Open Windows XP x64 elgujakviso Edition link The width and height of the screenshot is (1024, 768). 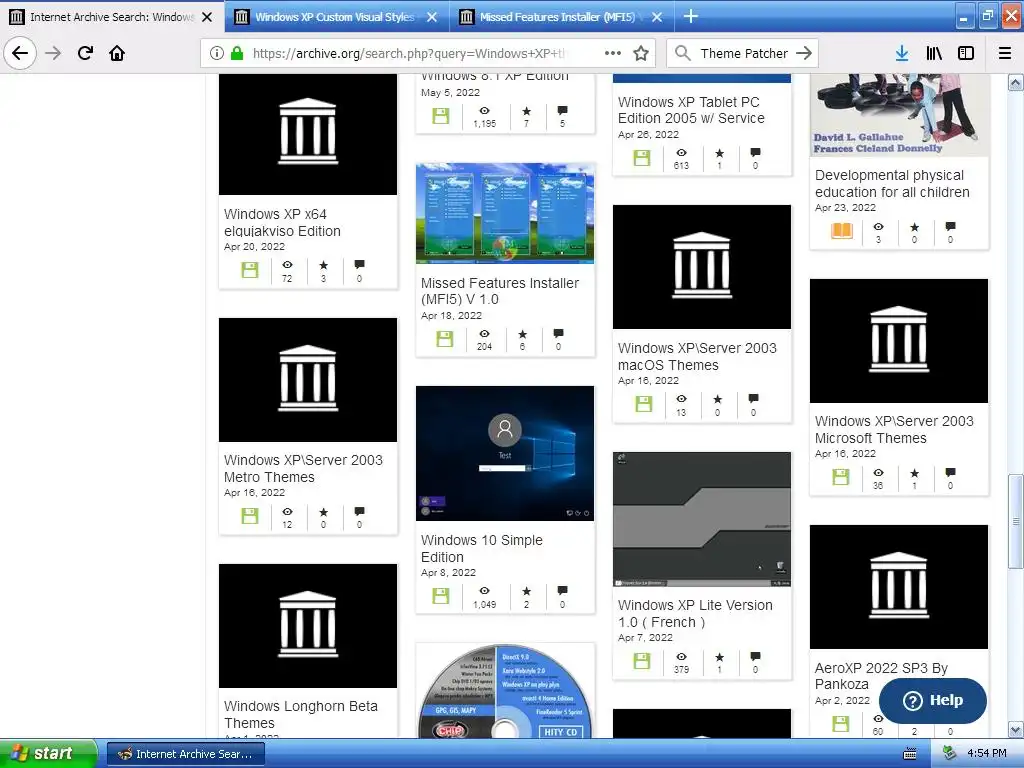(x=282, y=223)
